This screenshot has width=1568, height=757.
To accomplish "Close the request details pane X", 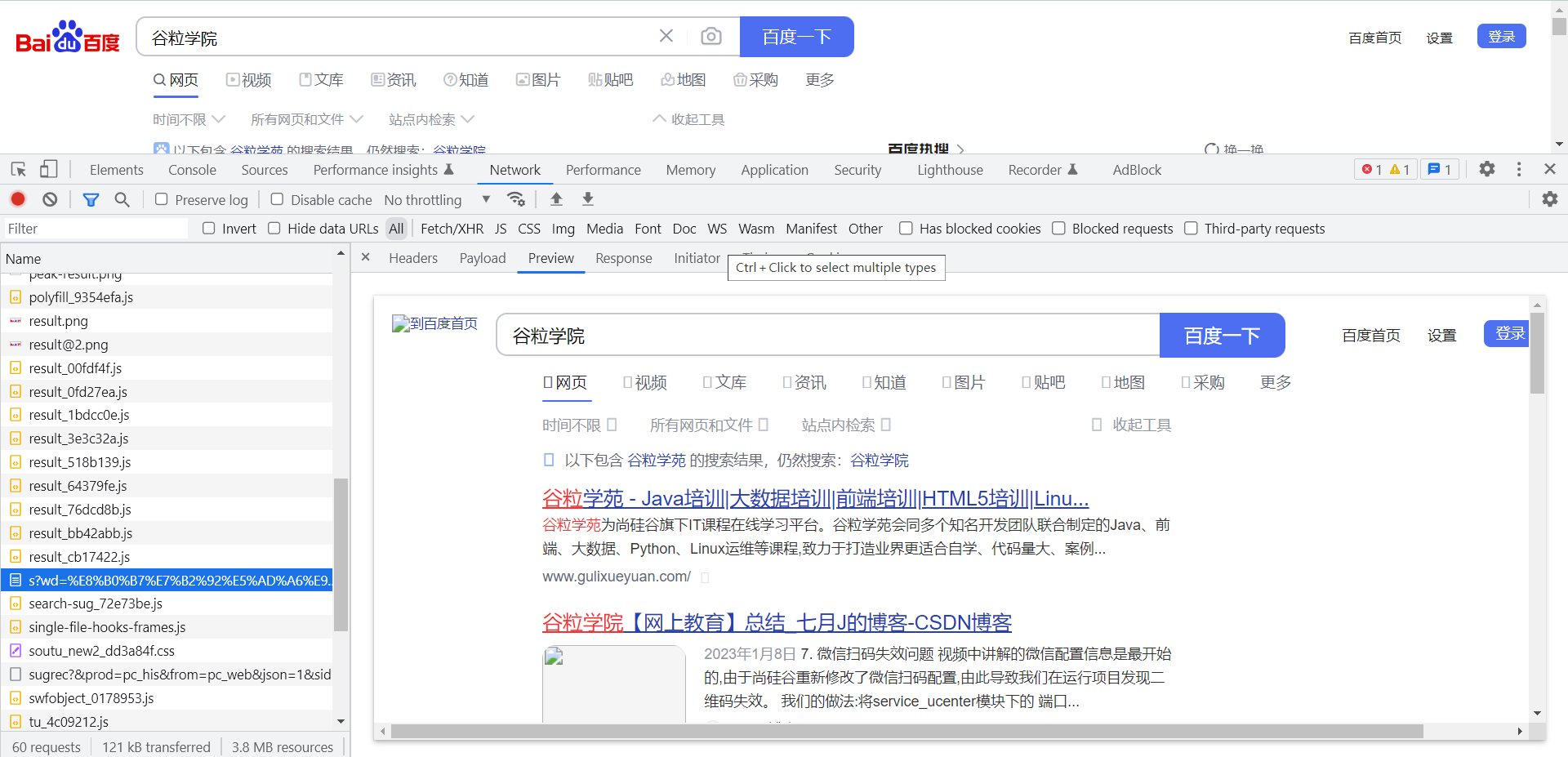I will coord(366,257).
